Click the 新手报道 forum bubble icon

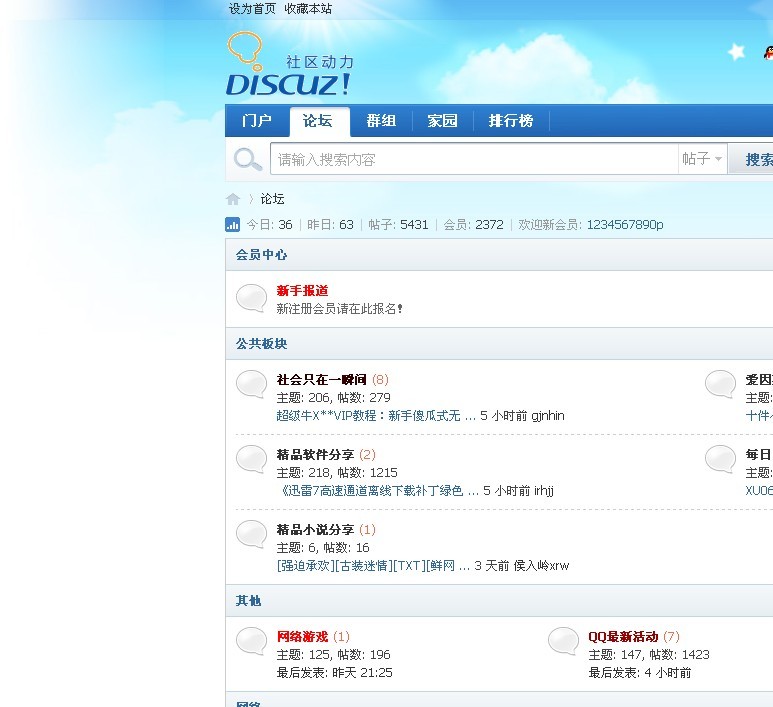pyautogui.click(x=251, y=298)
